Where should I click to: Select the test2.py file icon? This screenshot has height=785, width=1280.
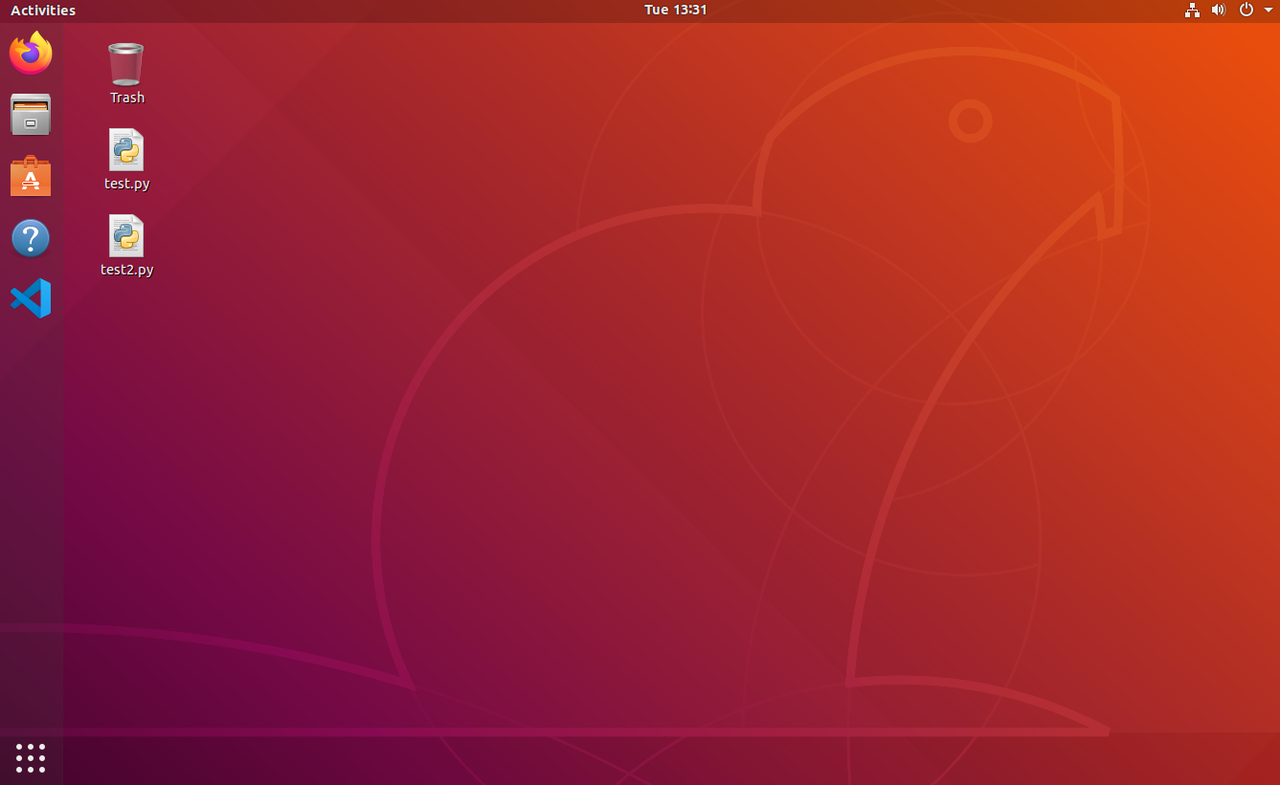click(x=126, y=236)
